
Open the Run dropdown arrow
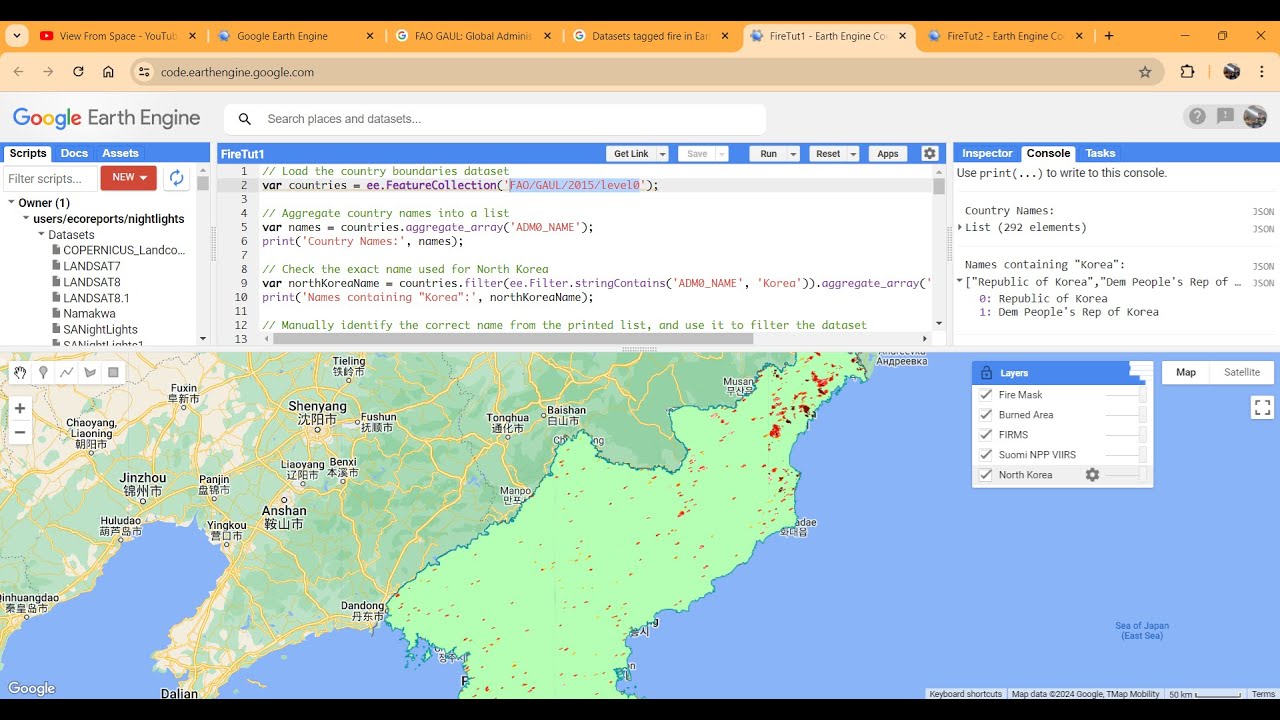pos(793,154)
